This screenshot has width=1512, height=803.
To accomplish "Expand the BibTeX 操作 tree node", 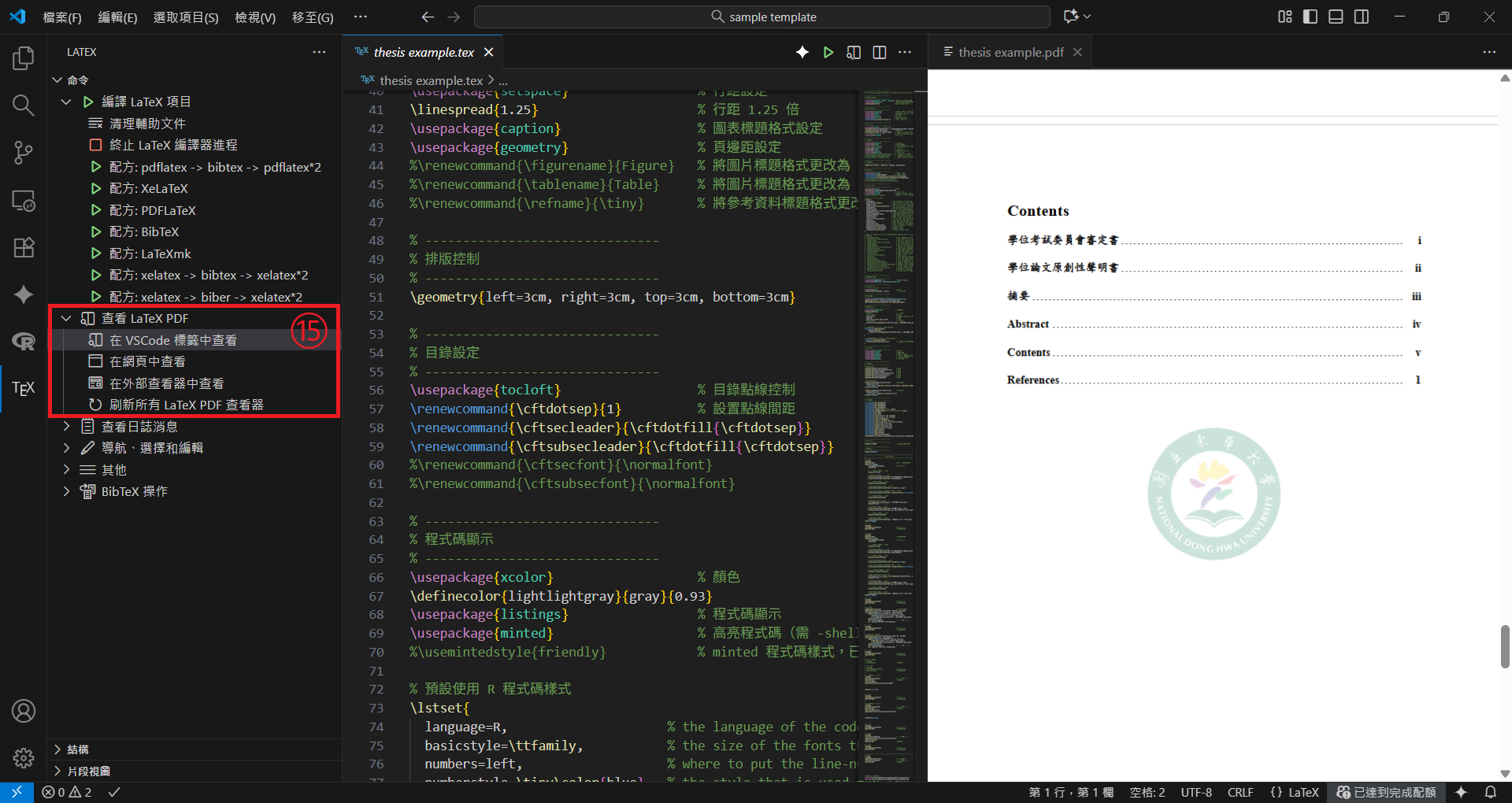I will (x=67, y=491).
